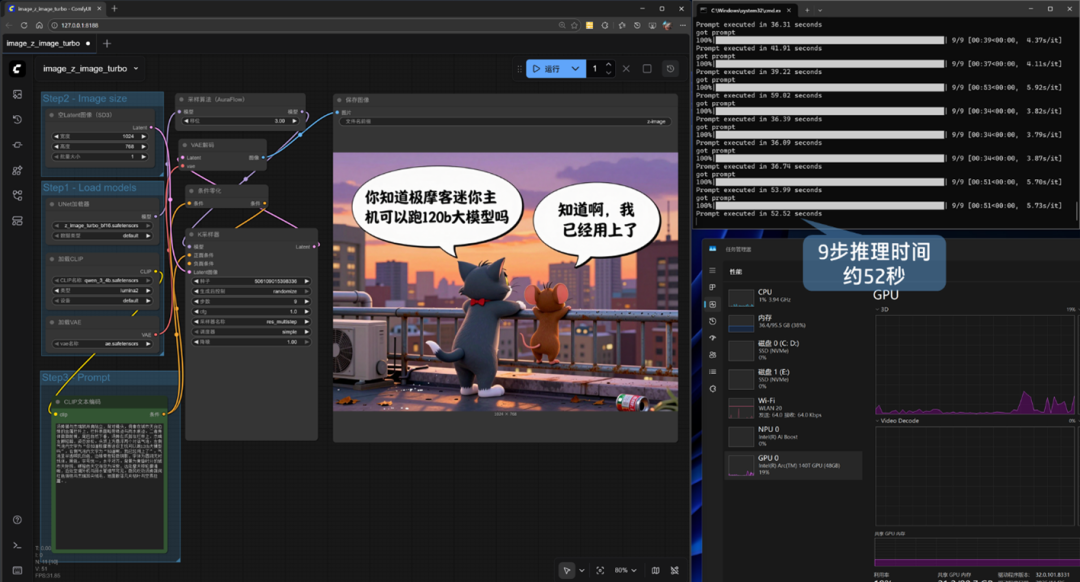Decrease batch count with down arrow
This screenshot has width=1080, height=582.
coord(608,72)
